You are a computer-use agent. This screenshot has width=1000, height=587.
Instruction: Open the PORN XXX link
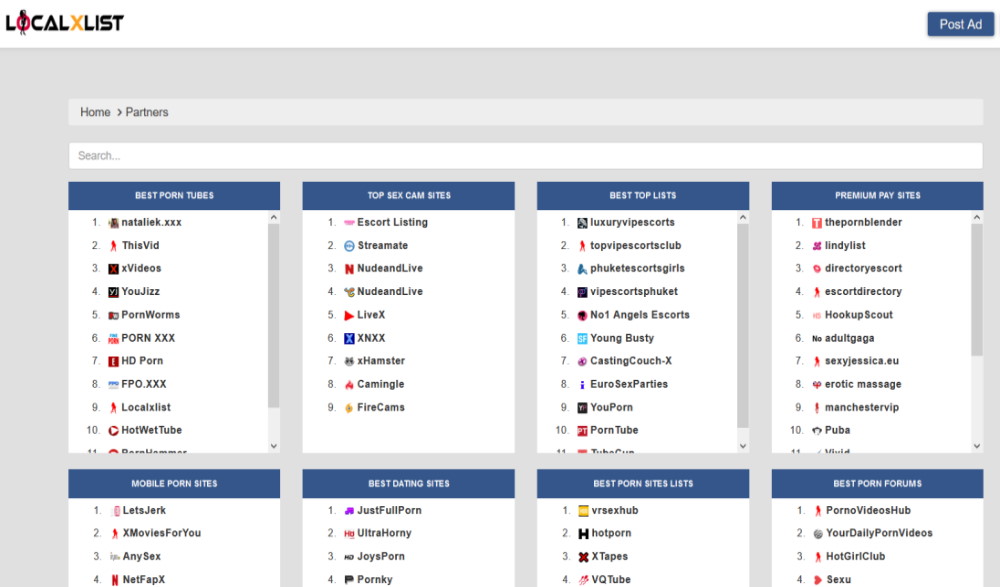click(148, 338)
